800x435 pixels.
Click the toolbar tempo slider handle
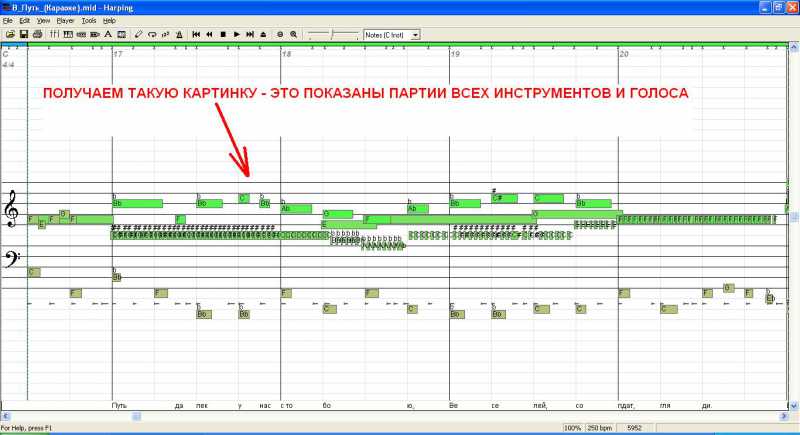tap(332, 35)
